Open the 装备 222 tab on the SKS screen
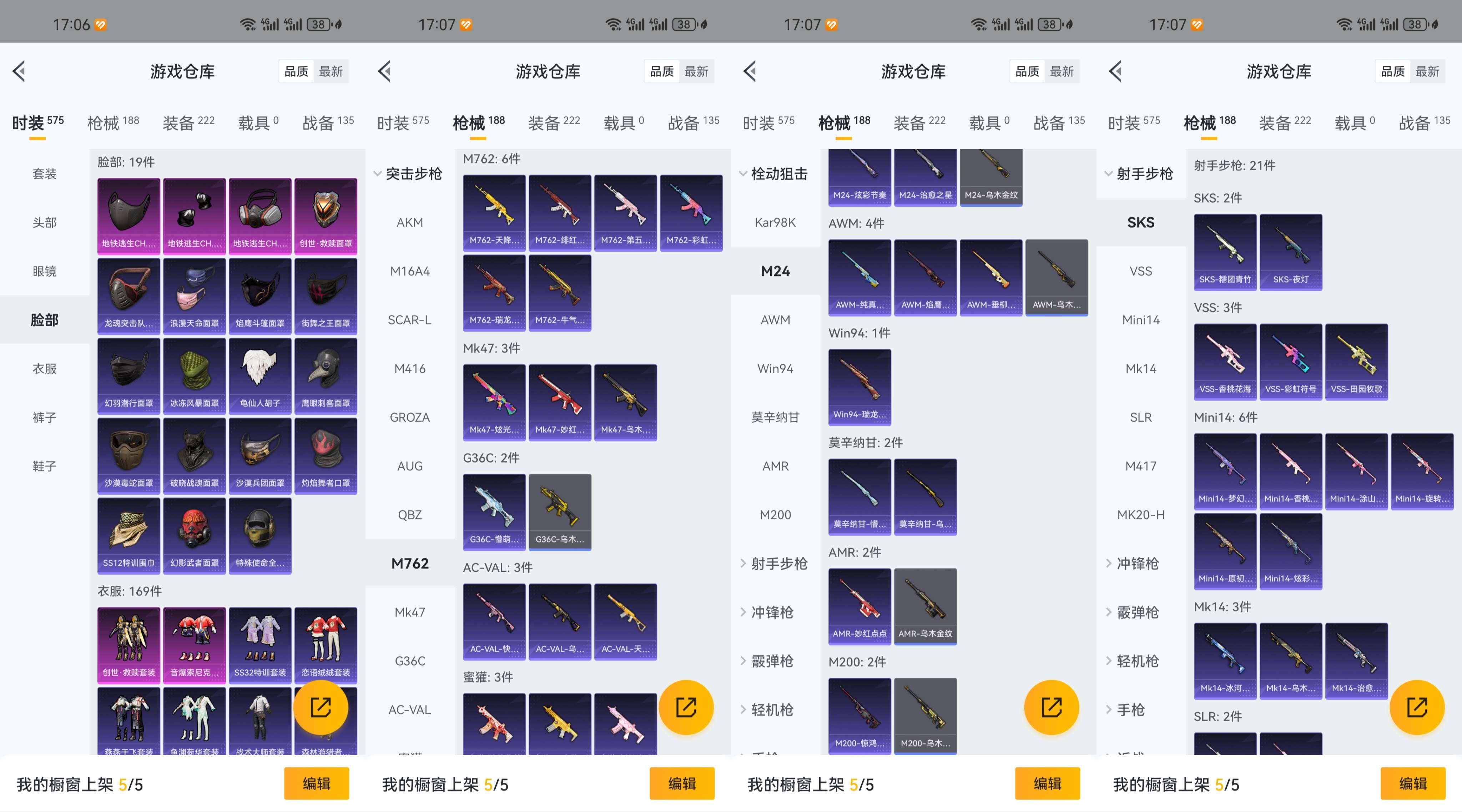 1285,122
